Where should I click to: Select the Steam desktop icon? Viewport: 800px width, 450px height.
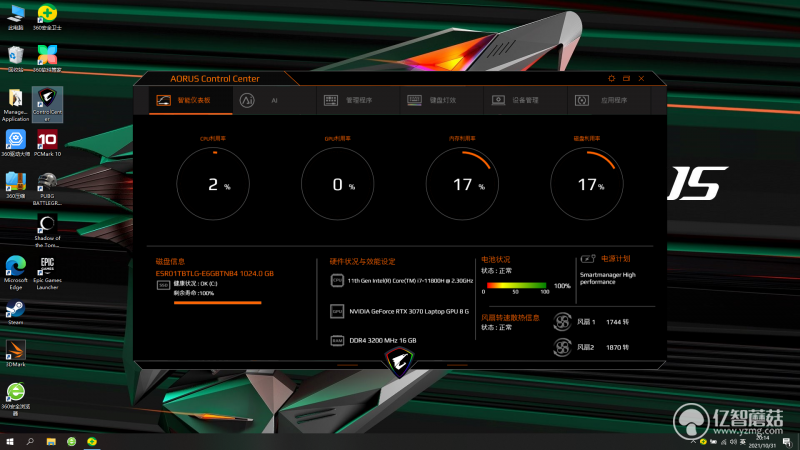[x=15, y=313]
